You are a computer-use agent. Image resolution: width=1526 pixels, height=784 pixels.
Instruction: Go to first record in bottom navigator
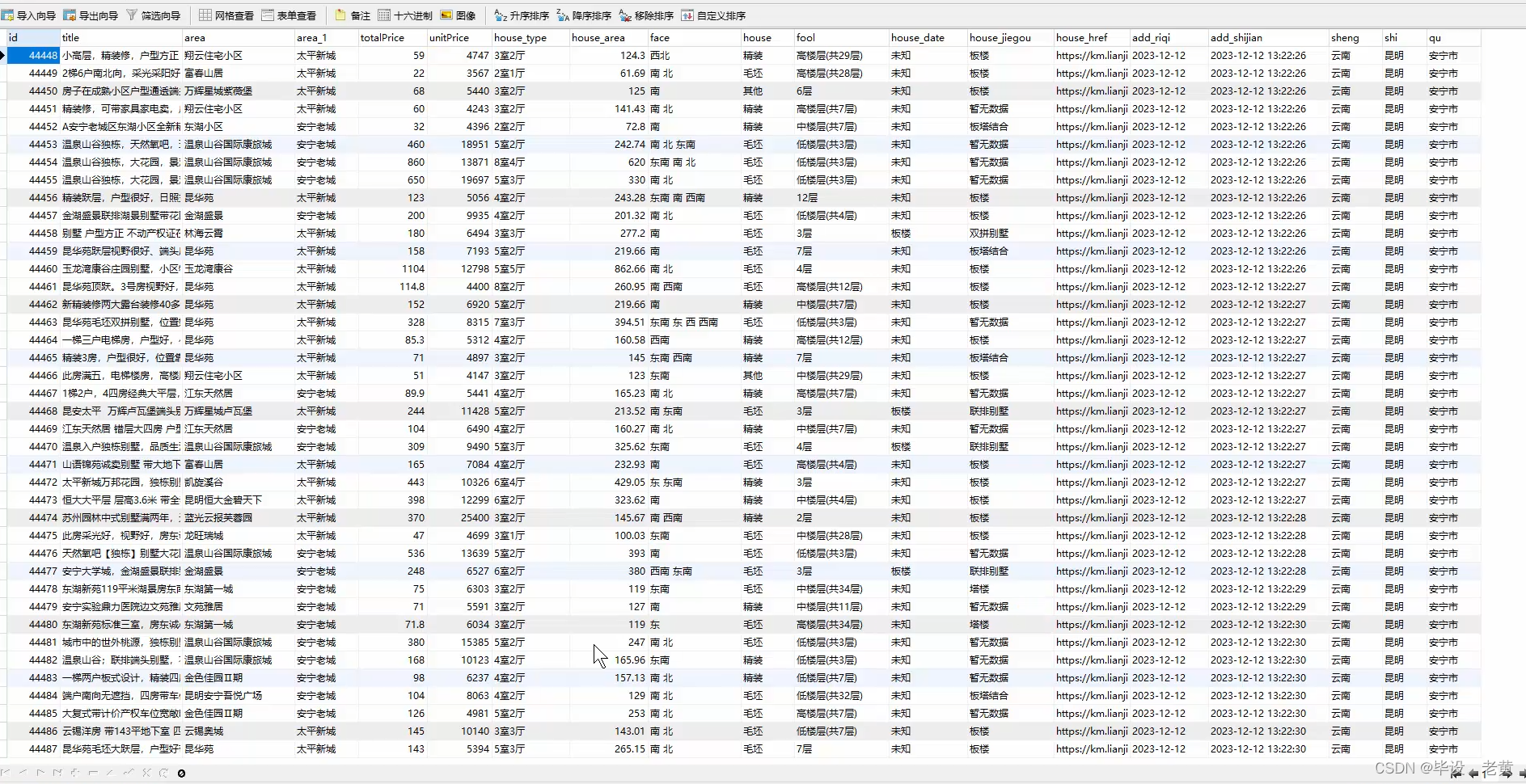coord(5,773)
